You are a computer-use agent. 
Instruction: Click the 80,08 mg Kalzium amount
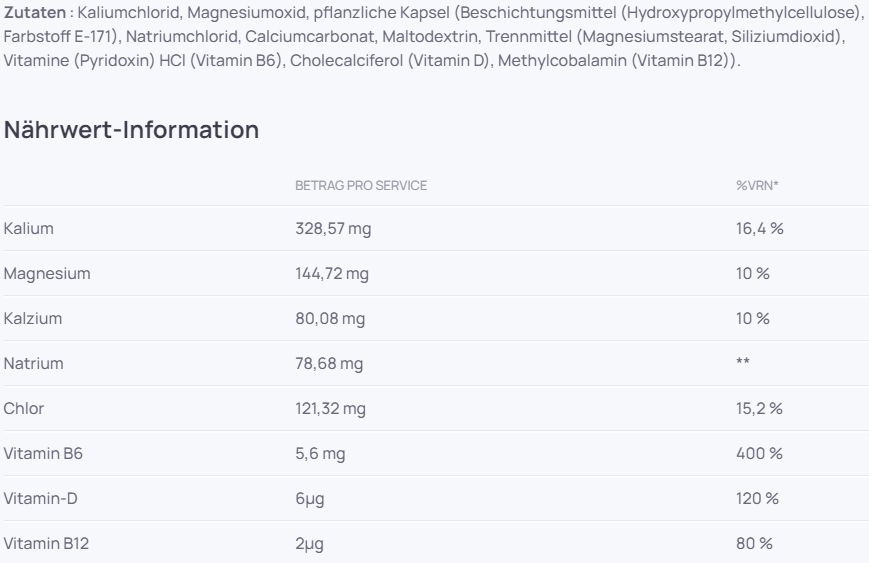[330, 319]
